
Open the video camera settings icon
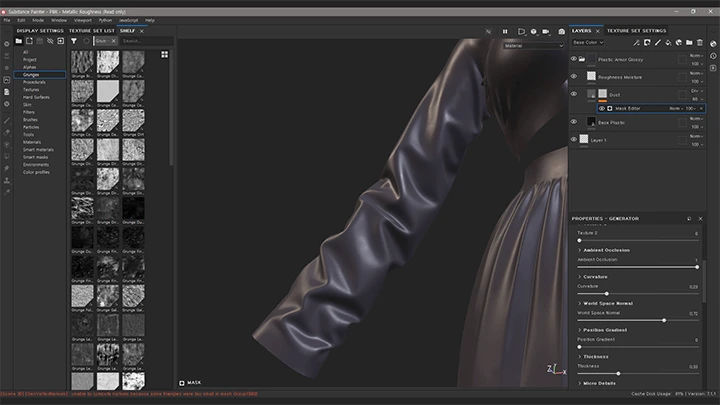(x=546, y=31)
